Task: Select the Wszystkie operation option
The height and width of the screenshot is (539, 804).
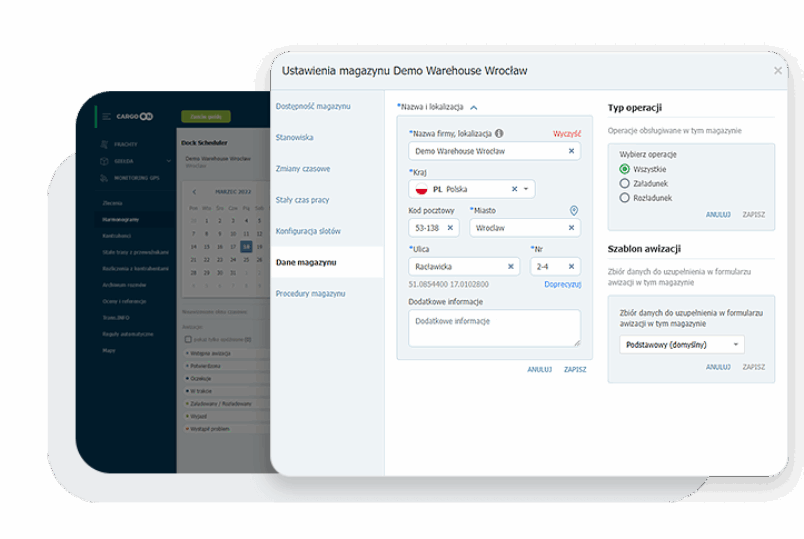Action: [625, 170]
